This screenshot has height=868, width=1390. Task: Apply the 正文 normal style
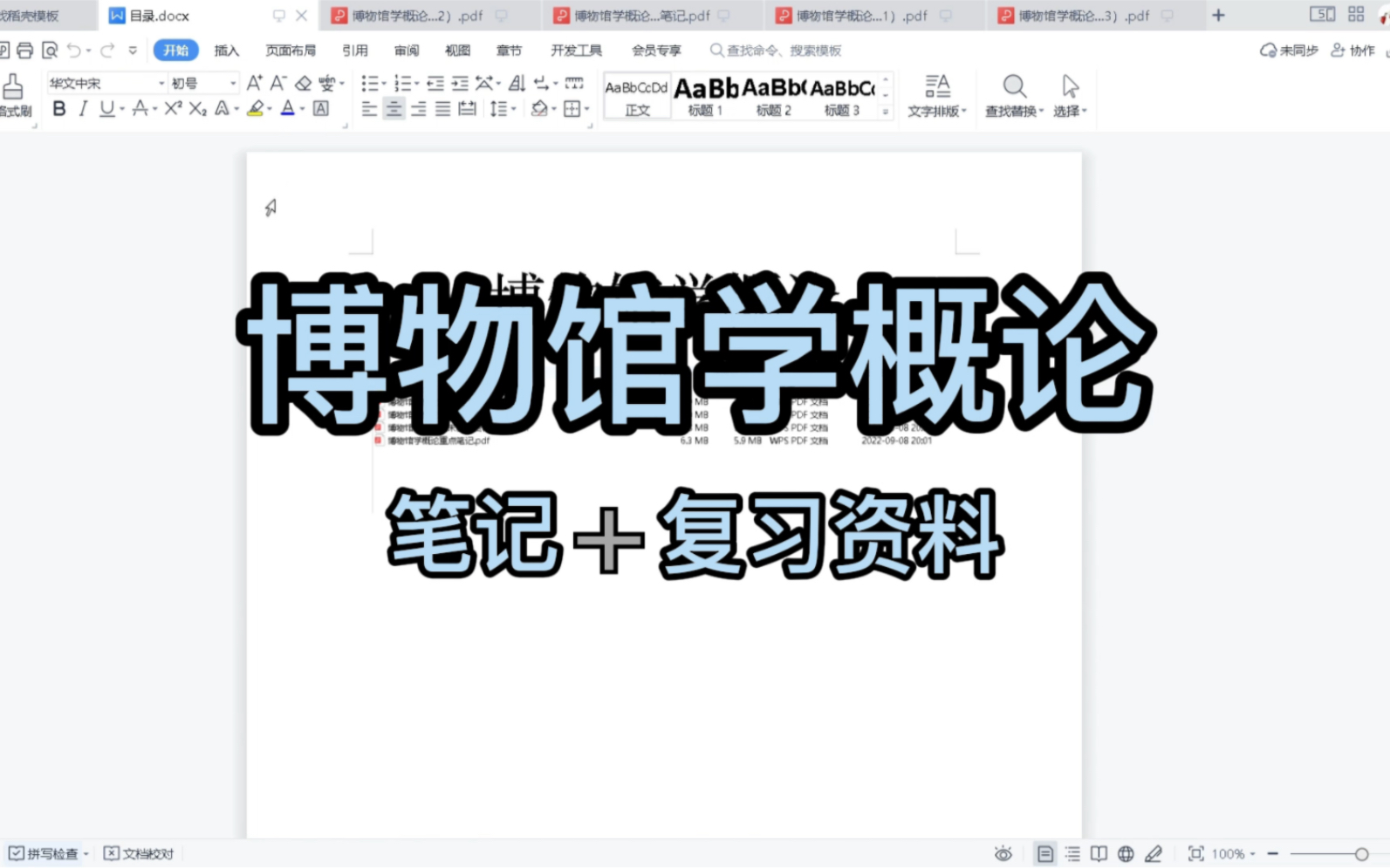point(637,96)
